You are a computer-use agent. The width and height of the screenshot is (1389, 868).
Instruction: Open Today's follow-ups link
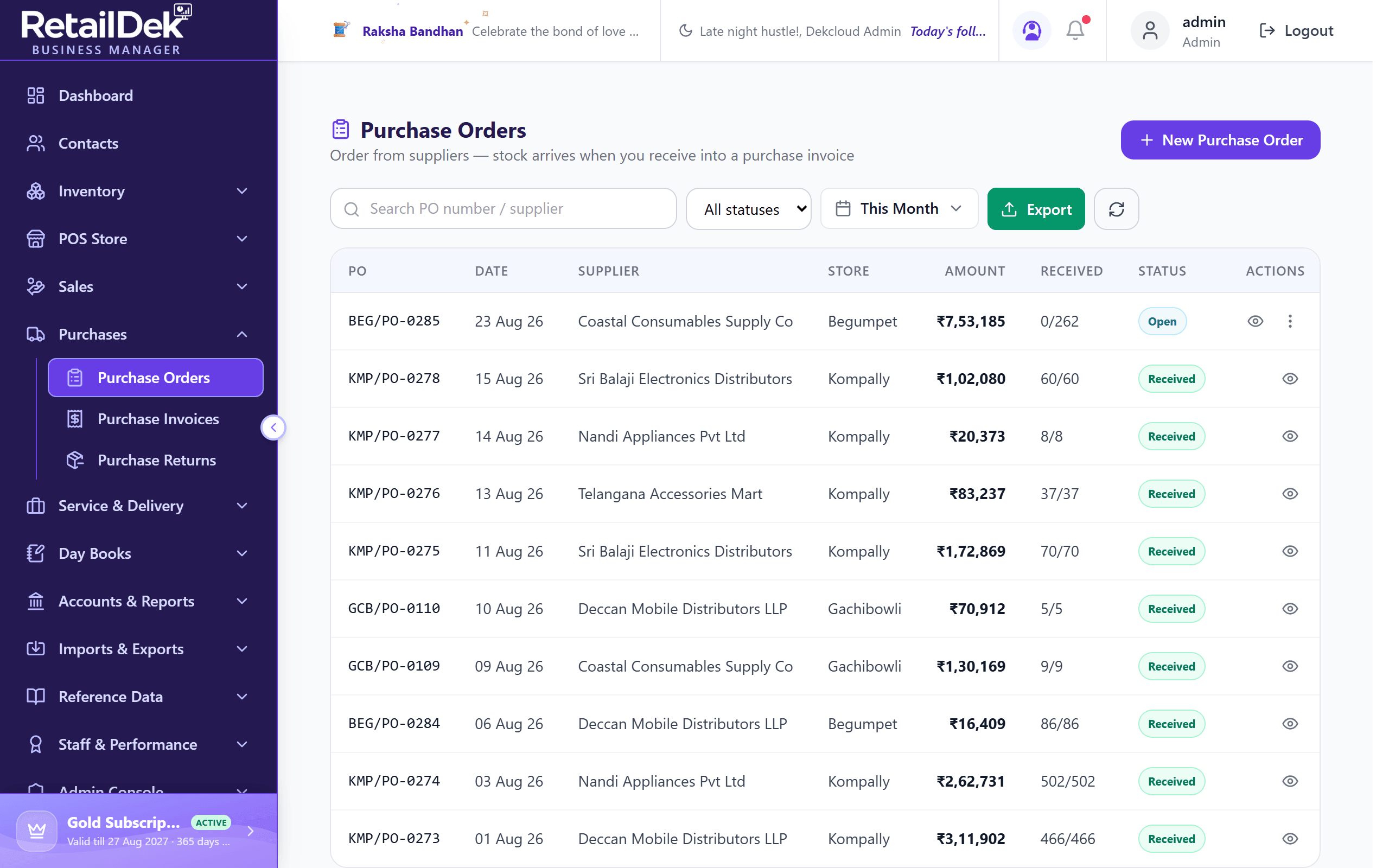(x=948, y=31)
